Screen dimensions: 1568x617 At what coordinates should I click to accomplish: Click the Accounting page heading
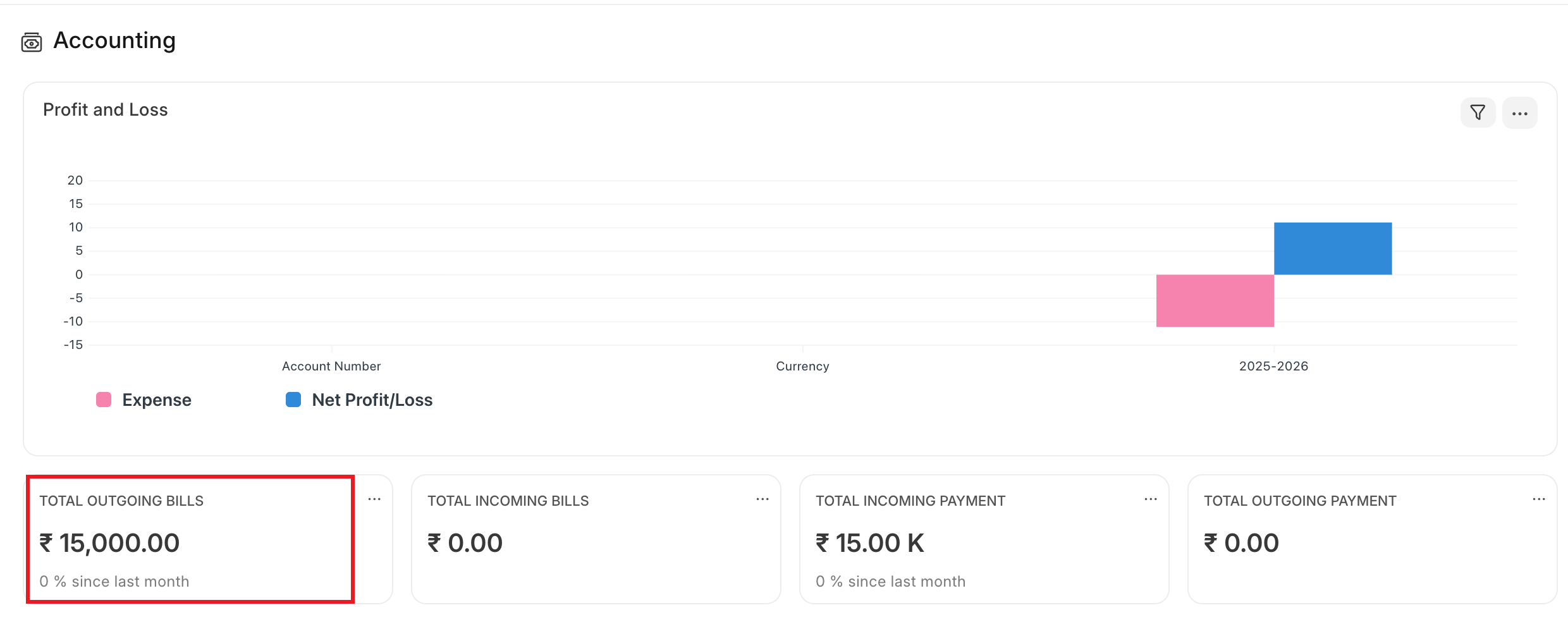coord(114,40)
